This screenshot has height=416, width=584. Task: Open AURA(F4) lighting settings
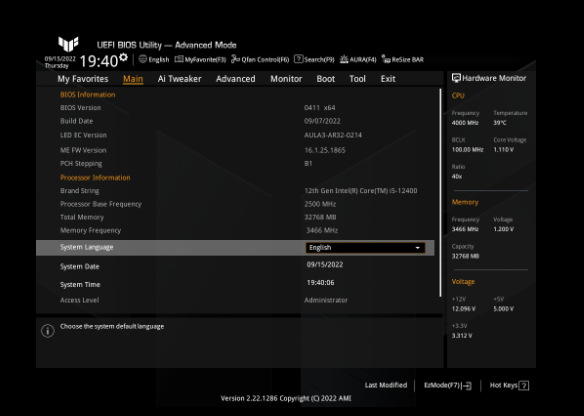tap(358, 59)
